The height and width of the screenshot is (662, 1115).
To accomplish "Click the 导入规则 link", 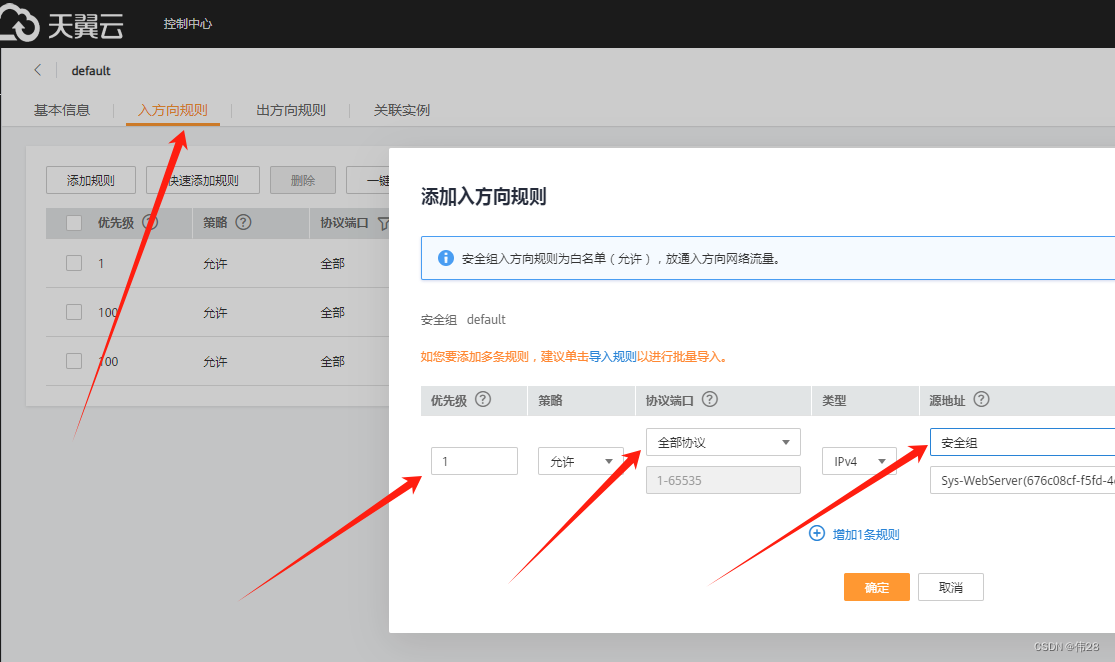I will pyautogui.click(x=612, y=356).
